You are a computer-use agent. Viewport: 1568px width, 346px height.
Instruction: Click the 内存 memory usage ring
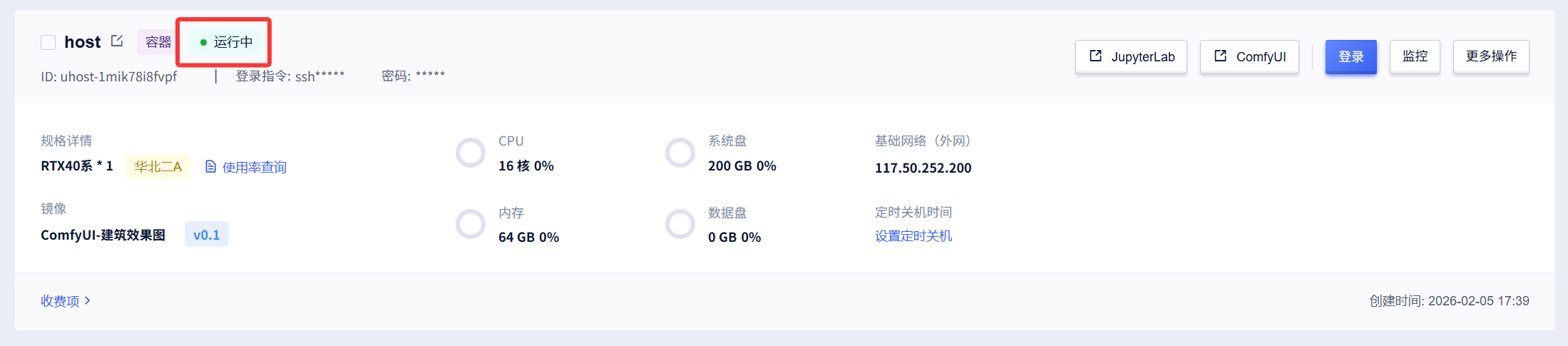pos(471,224)
